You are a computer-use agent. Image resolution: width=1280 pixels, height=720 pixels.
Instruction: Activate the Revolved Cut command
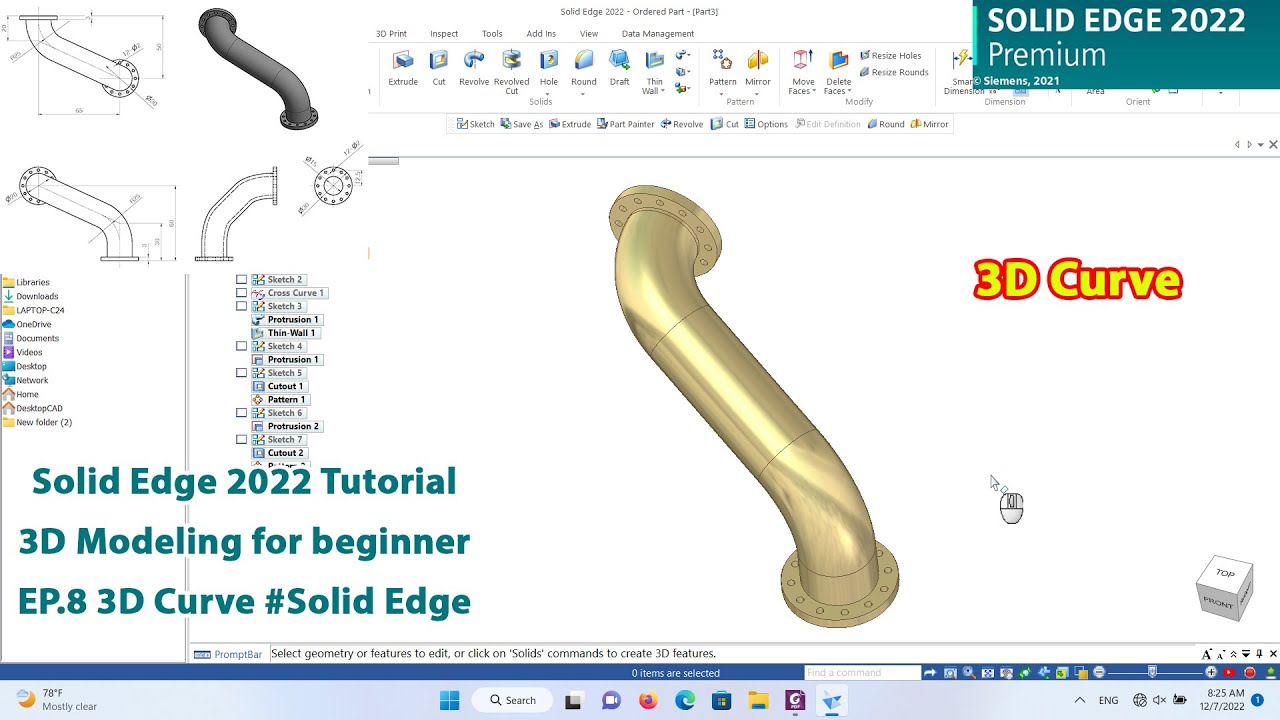(511, 72)
